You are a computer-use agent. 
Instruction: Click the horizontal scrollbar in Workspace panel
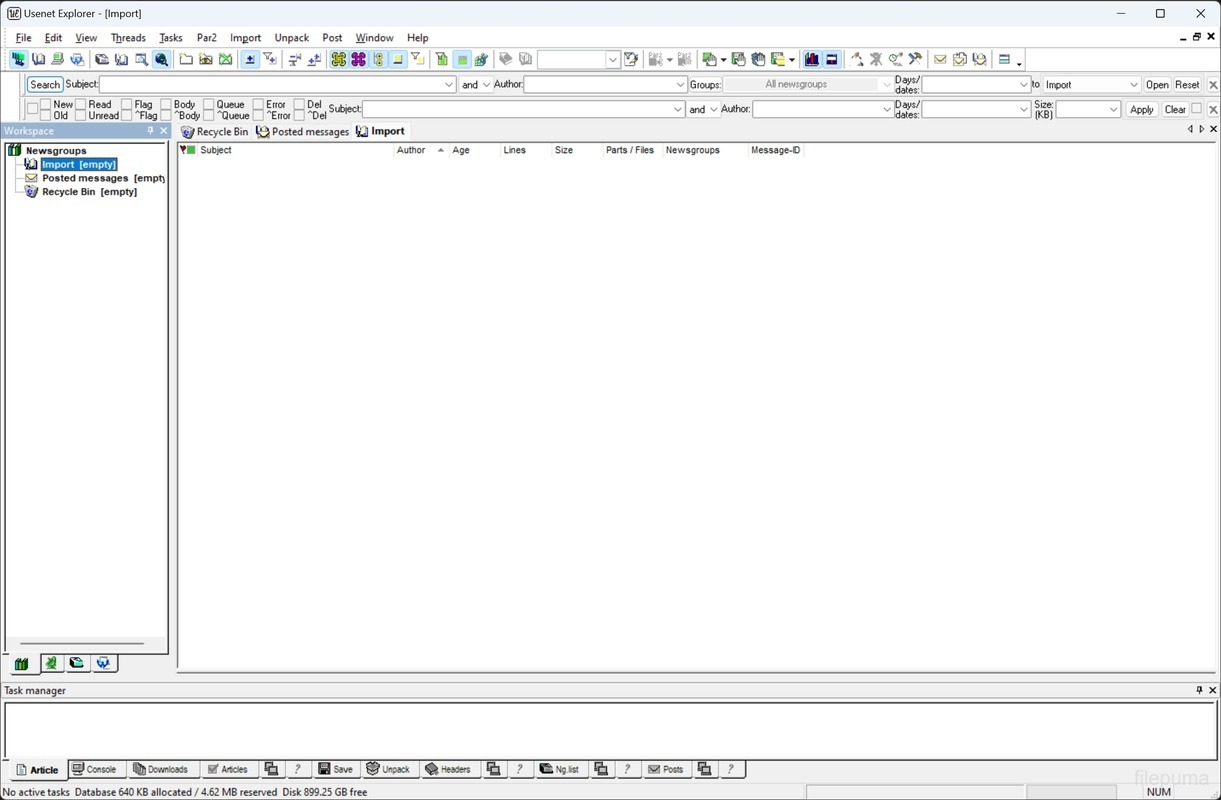(82, 644)
